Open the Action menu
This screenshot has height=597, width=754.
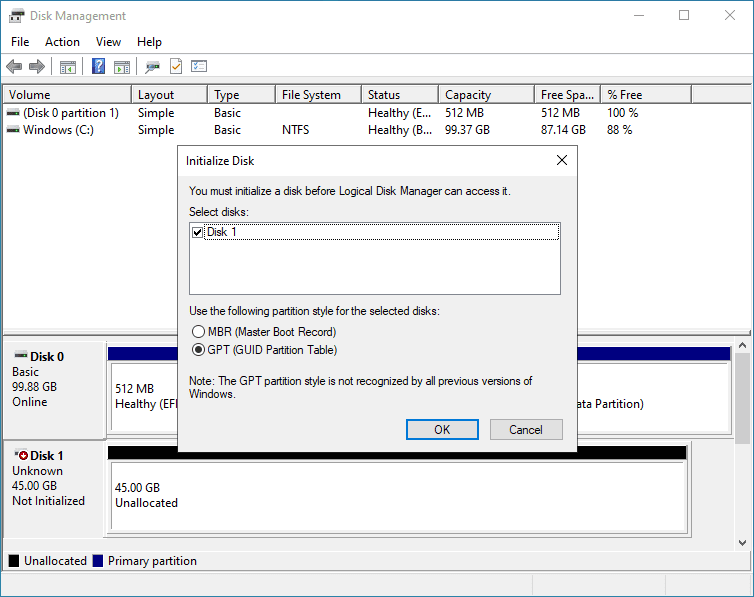point(63,42)
